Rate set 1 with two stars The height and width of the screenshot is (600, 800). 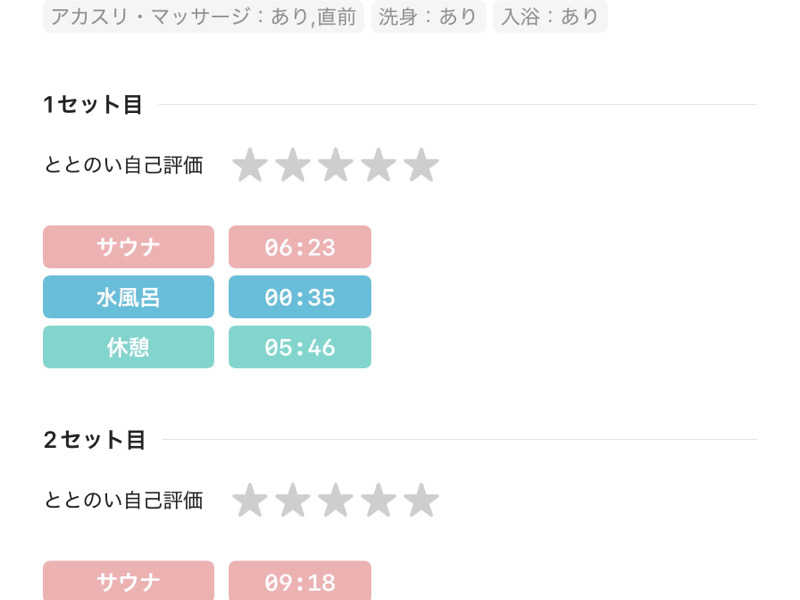click(292, 165)
